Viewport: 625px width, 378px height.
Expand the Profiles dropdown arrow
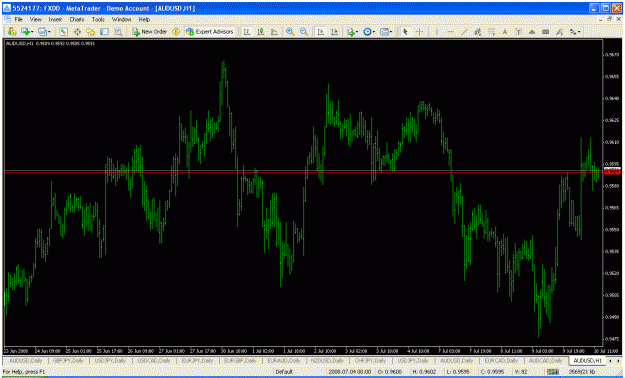49,32
